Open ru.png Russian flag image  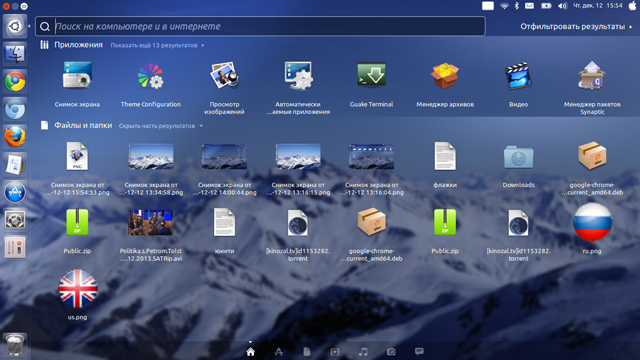(592, 222)
